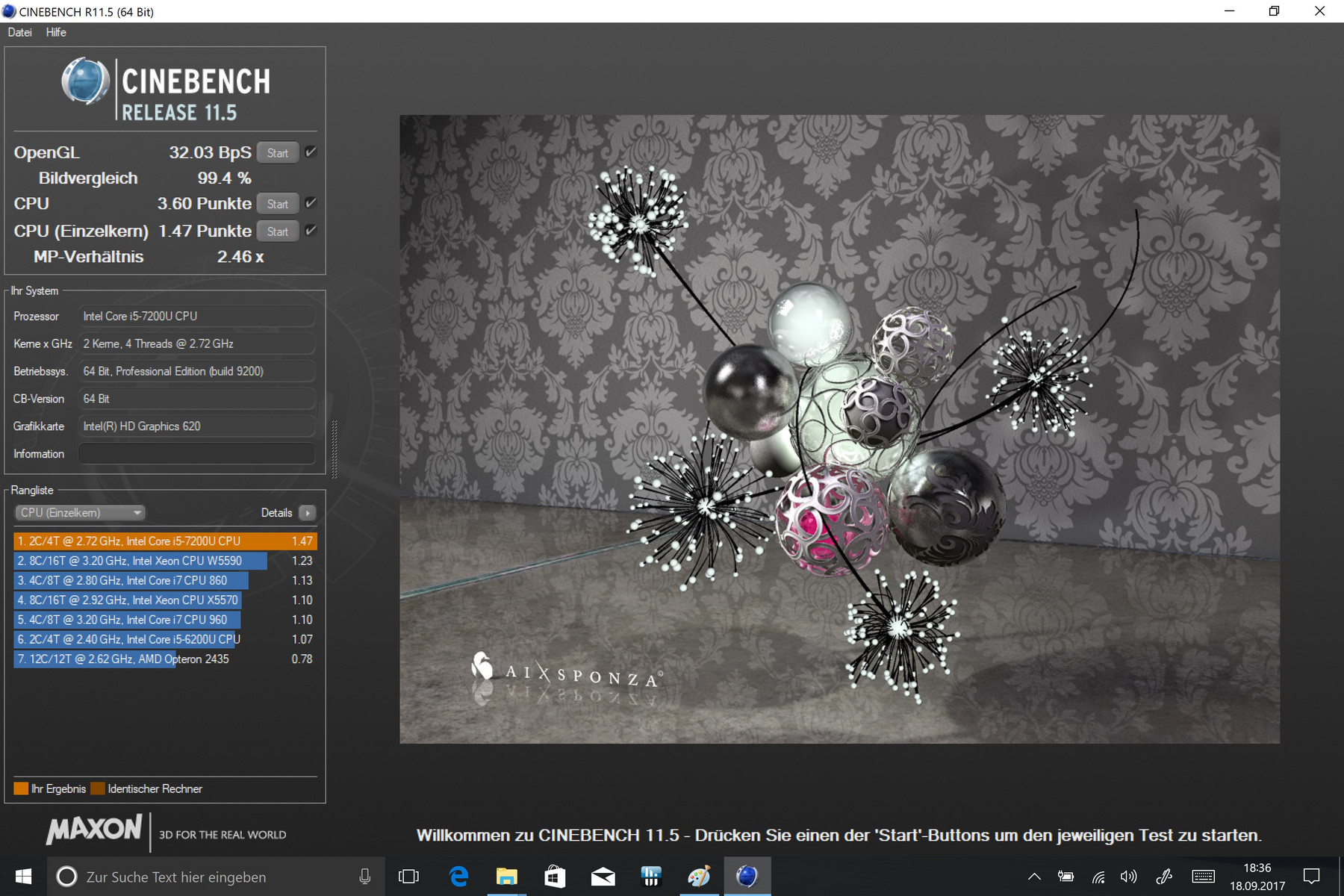Open the Windows Start menu
1344x896 pixels.
pos(23,877)
